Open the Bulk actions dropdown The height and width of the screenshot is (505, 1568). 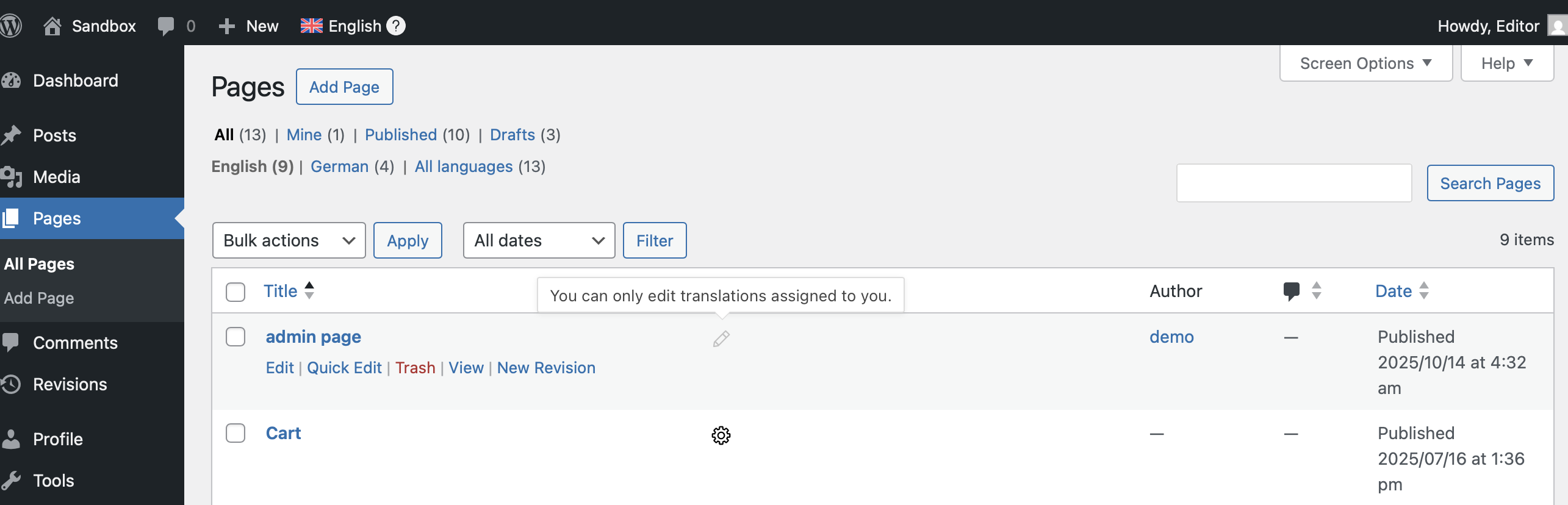pos(289,240)
